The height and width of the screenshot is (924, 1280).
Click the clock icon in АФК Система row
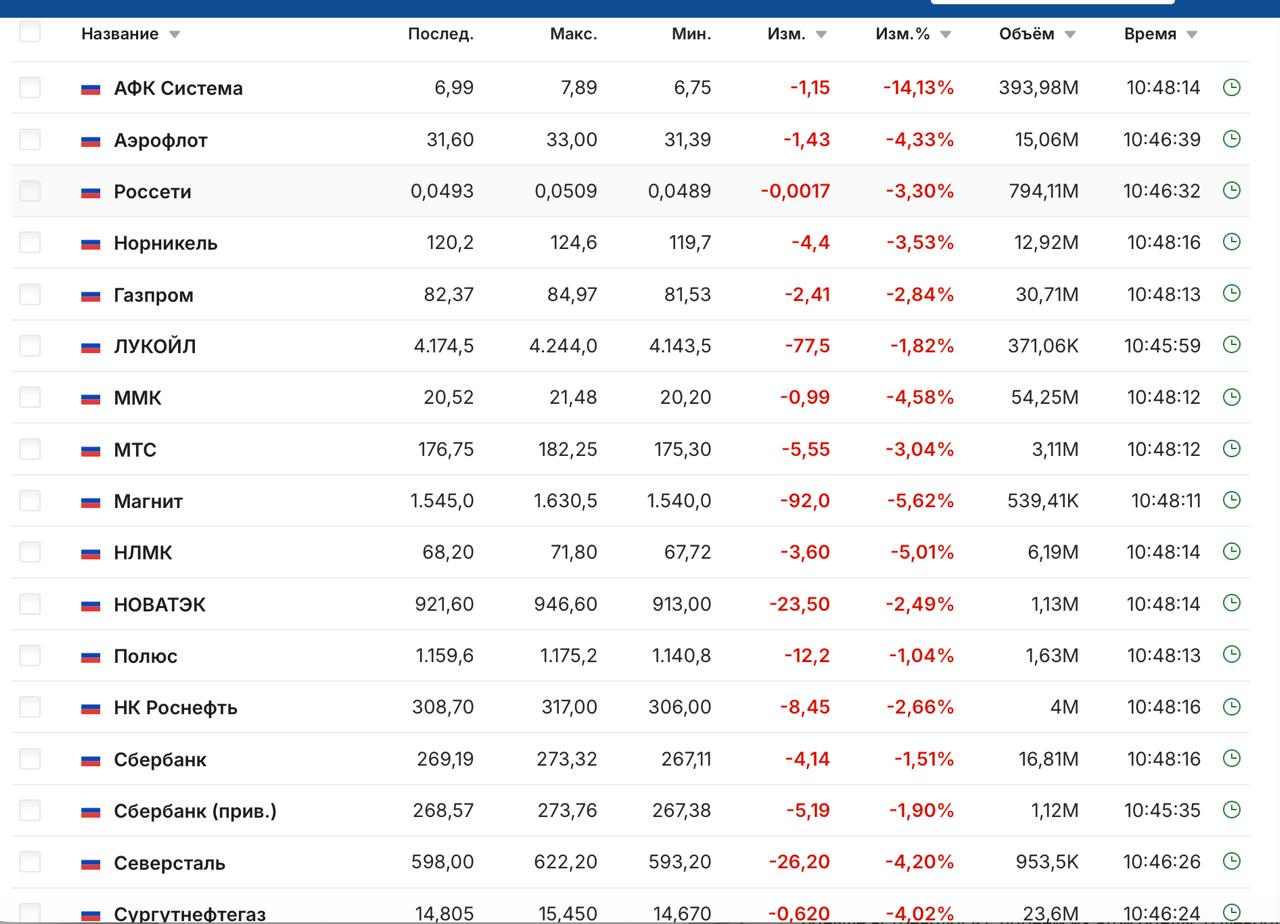click(1231, 87)
